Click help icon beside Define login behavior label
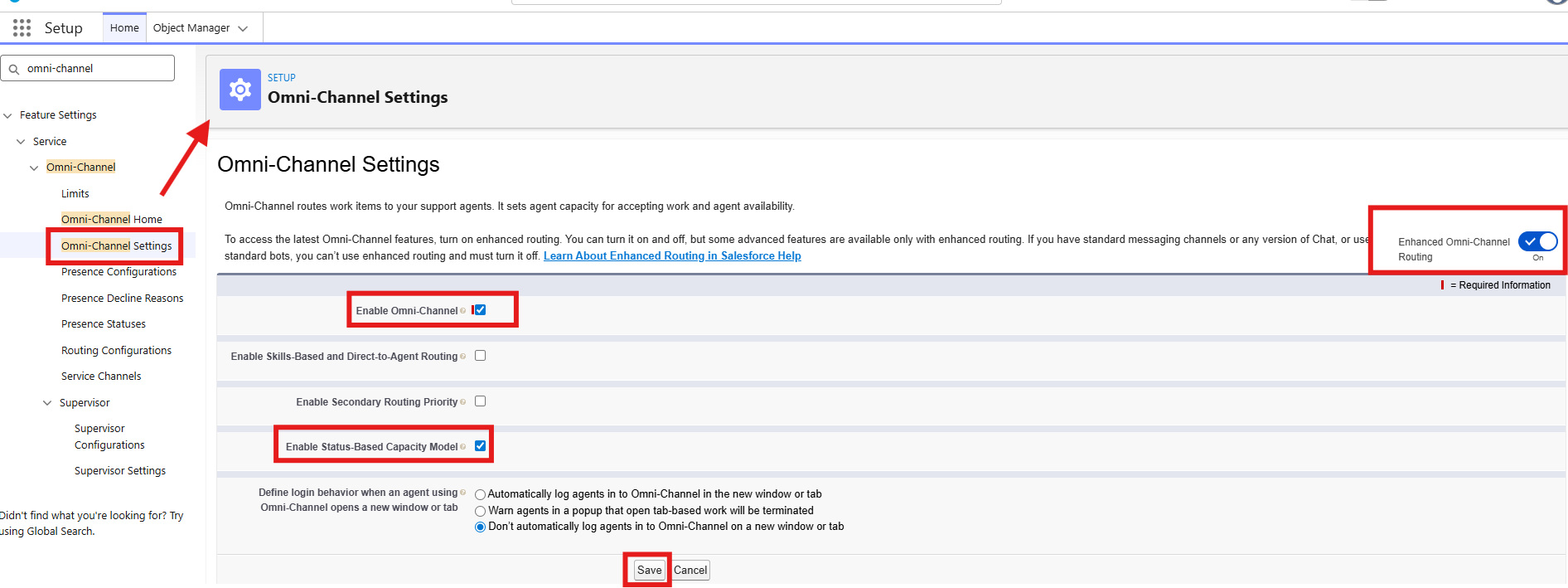Image resolution: width=1568 pixels, height=588 pixels. tap(463, 493)
